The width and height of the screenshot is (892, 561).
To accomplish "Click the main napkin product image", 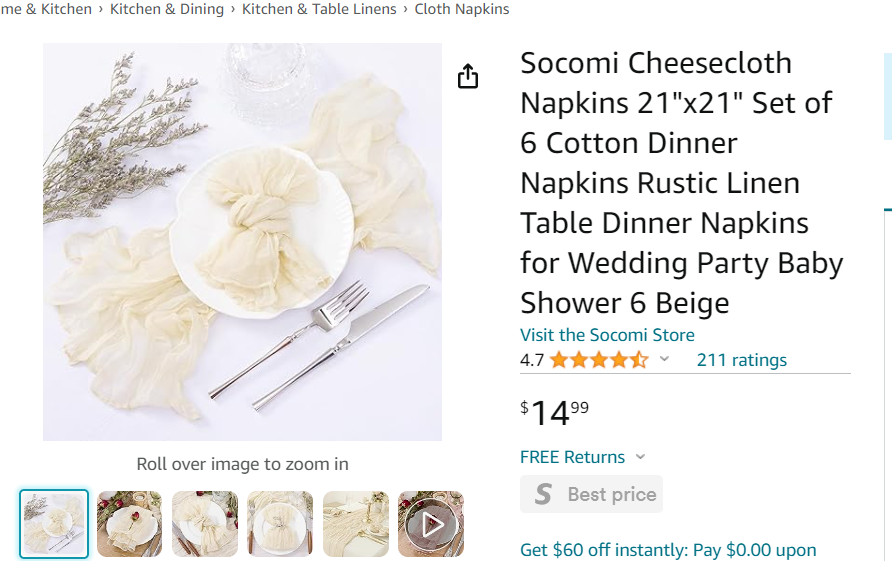I will [242, 242].
